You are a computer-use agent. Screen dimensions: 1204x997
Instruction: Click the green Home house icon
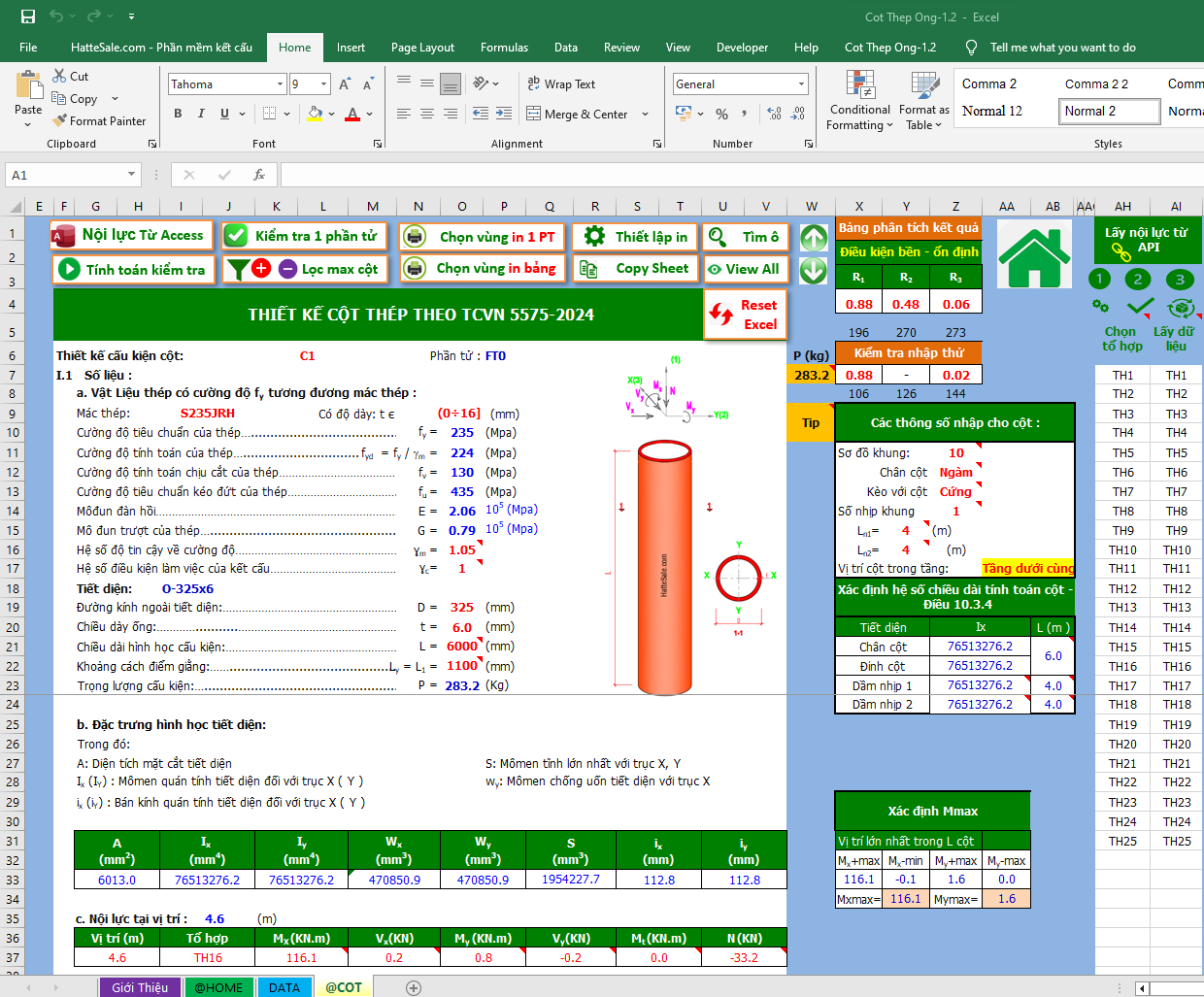point(1034,255)
